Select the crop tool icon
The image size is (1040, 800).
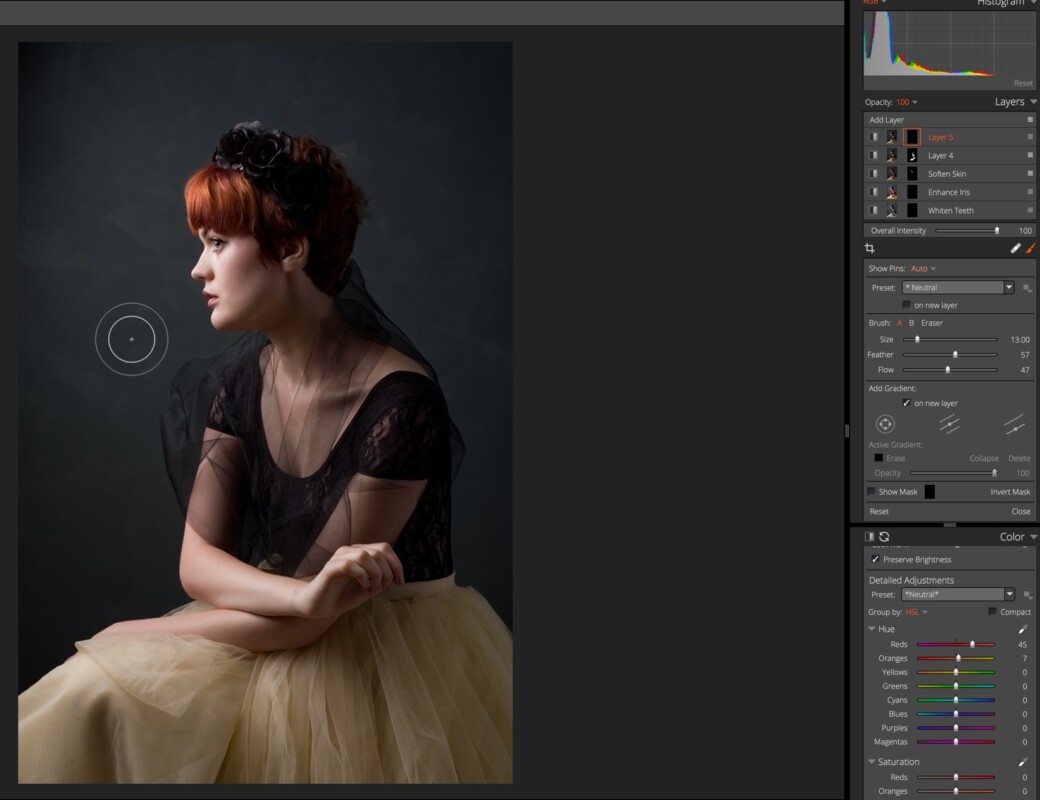coord(870,248)
